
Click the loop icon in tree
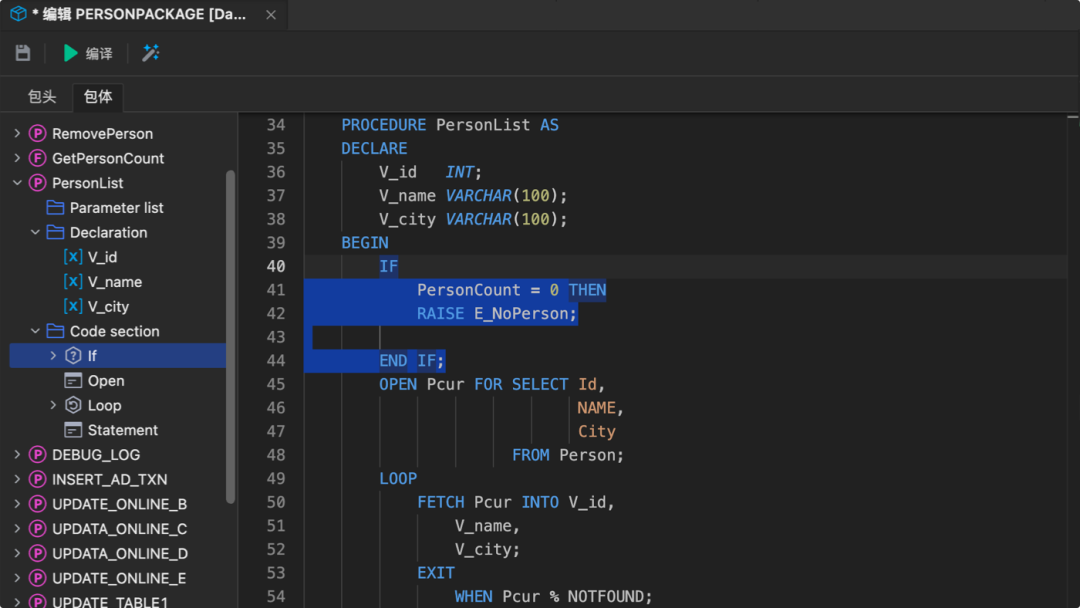(x=73, y=405)
